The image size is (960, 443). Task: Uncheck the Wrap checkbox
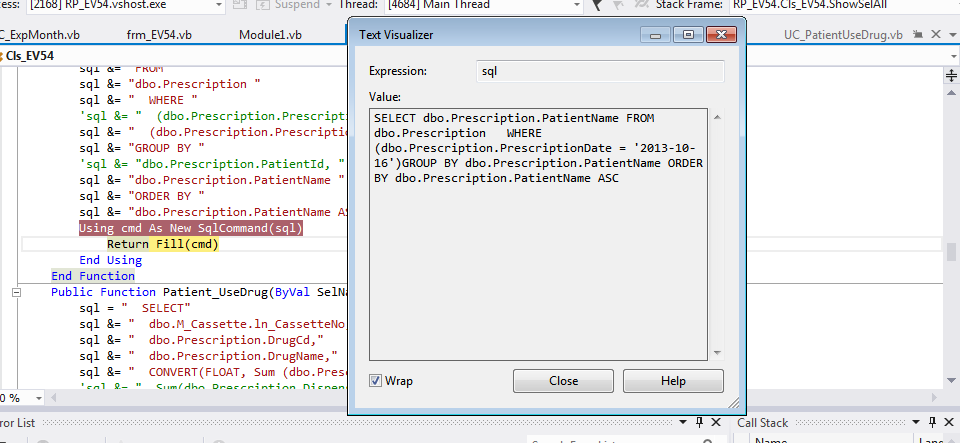375,381
